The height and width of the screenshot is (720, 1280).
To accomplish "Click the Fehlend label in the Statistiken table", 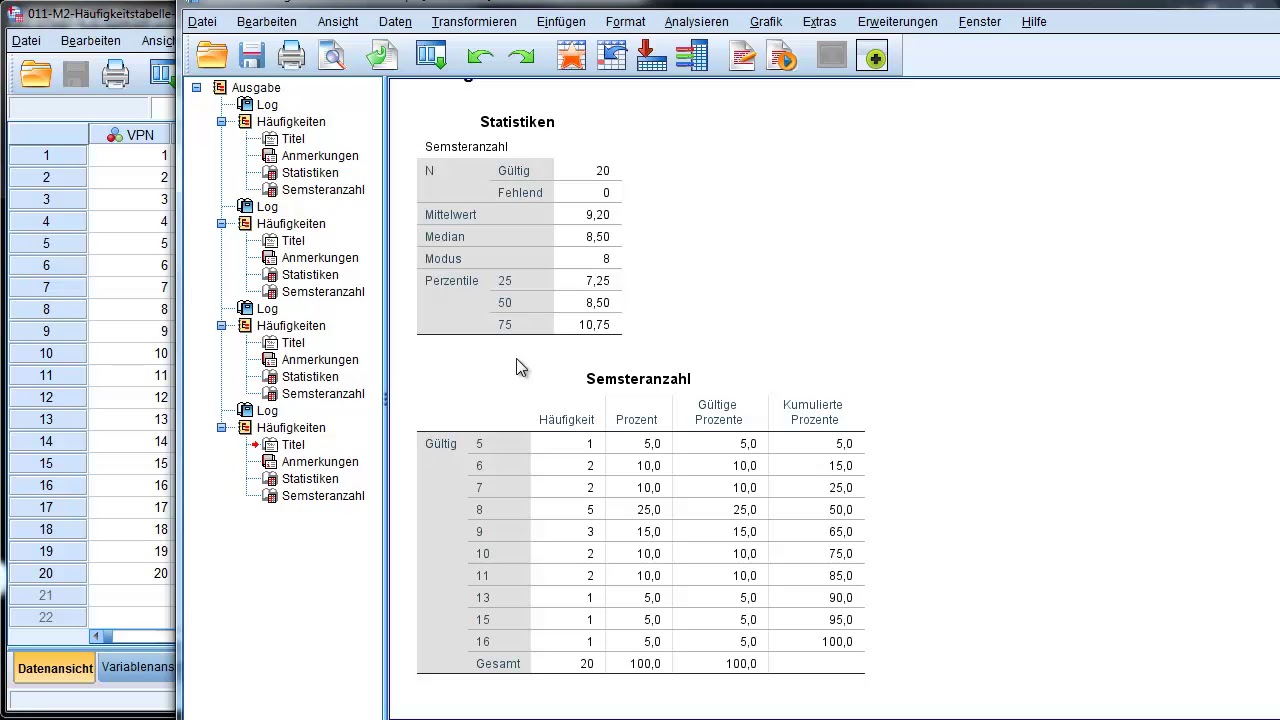I will pyautogui.click(x=520, y=193).
